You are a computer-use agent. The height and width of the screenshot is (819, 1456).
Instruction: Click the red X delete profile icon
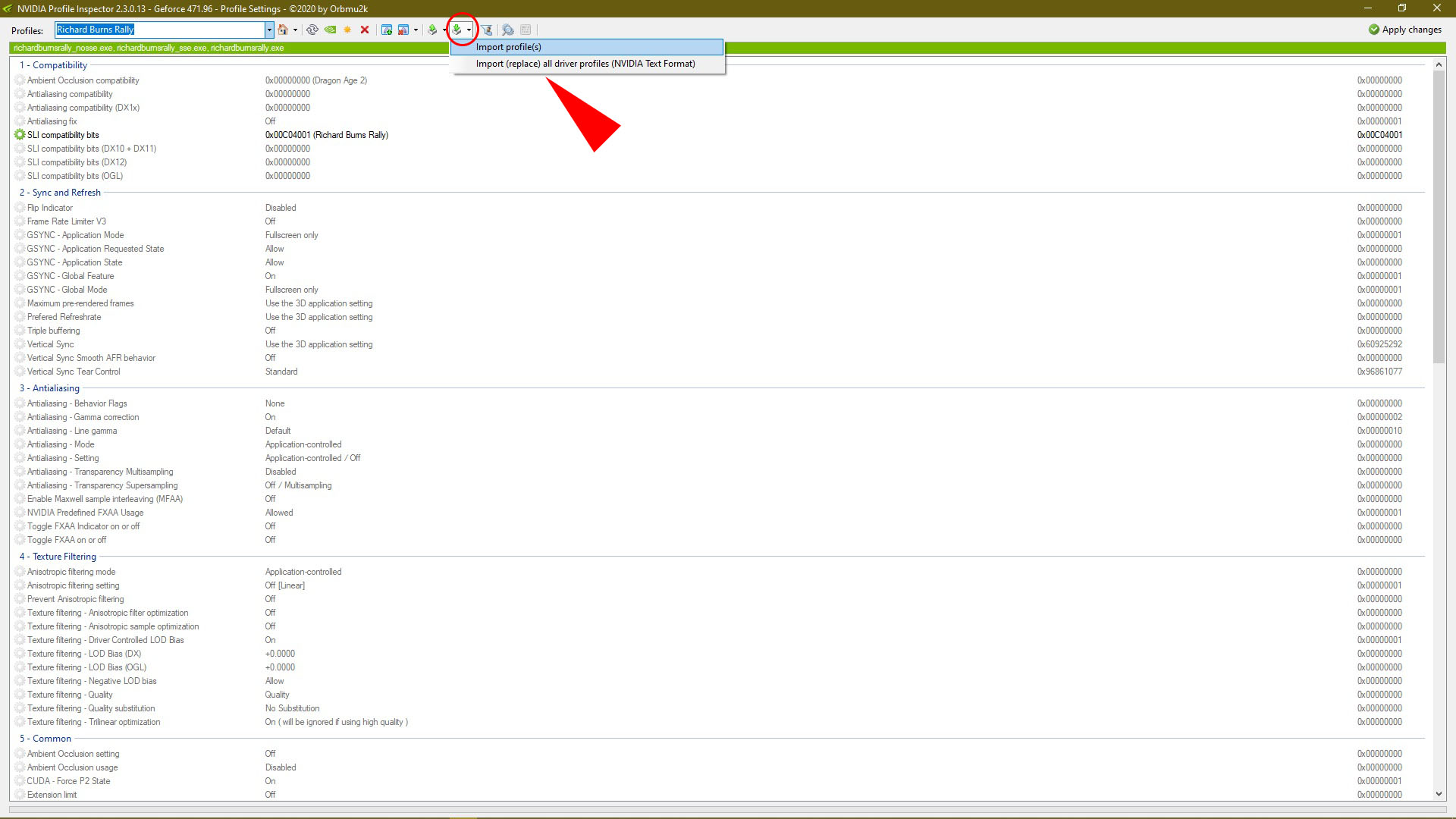tap(365, 30)
